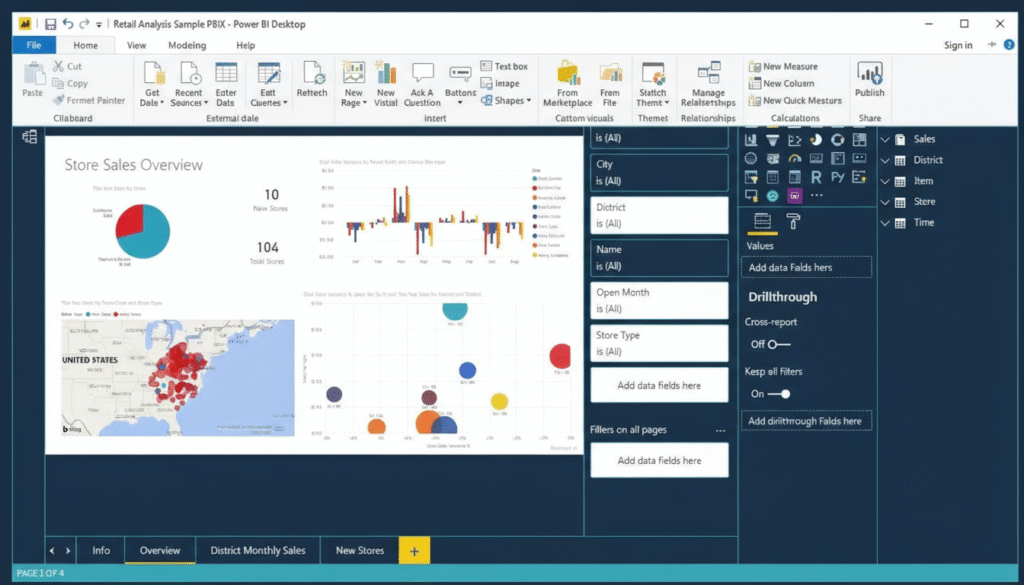Select the R script visual icon
The width and height of the screenshot is (1024, 585).
(816, 177)
